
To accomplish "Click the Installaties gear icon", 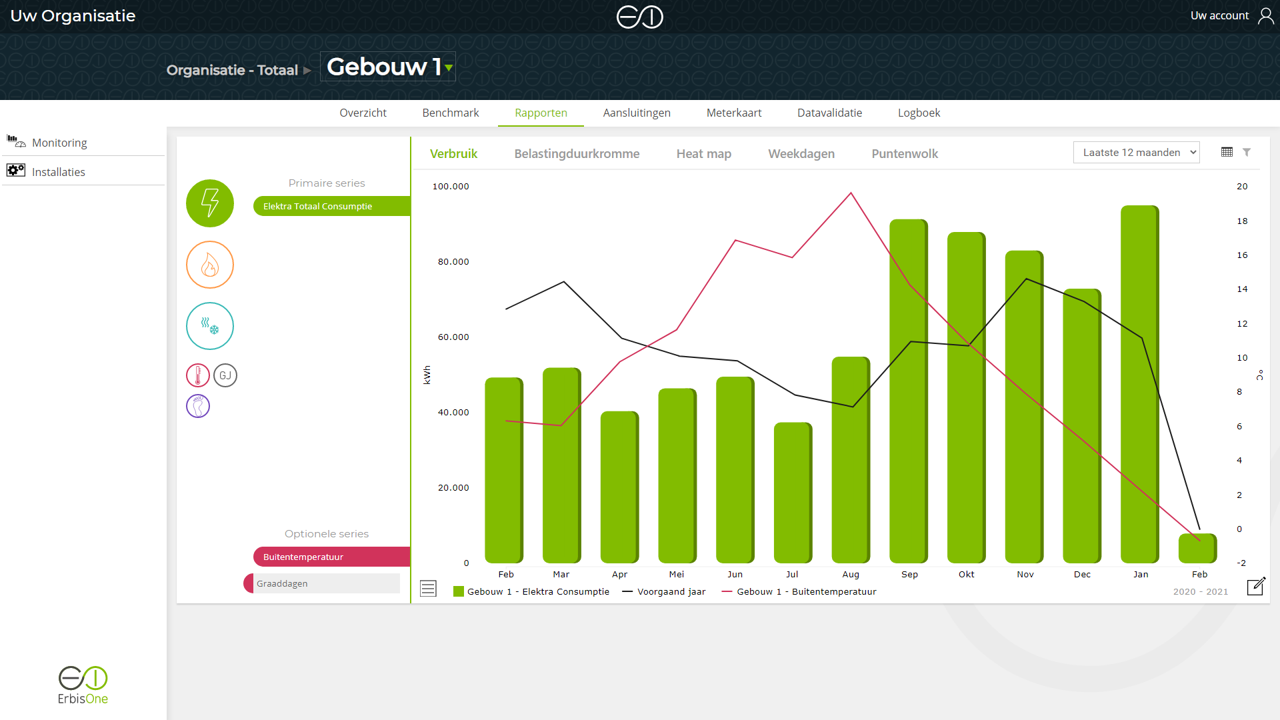I will [x=16, y=171].
